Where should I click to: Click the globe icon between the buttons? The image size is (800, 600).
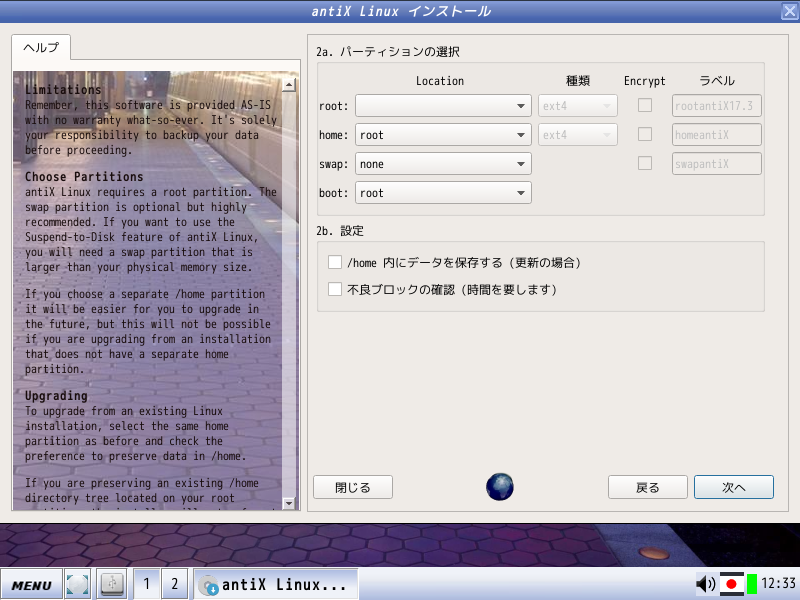(499, 487)
